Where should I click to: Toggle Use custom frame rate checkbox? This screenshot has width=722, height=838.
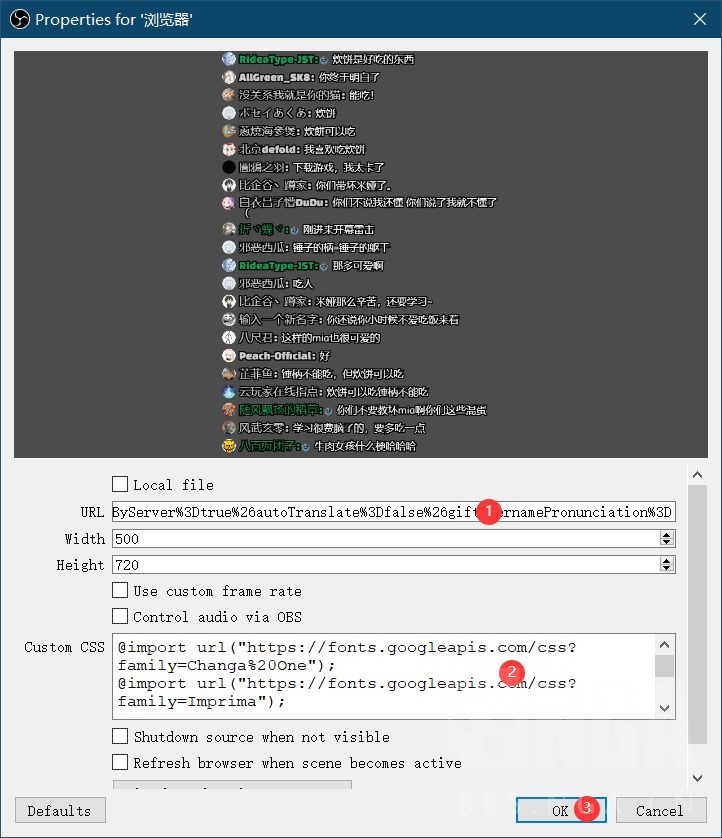pos(120,591)
